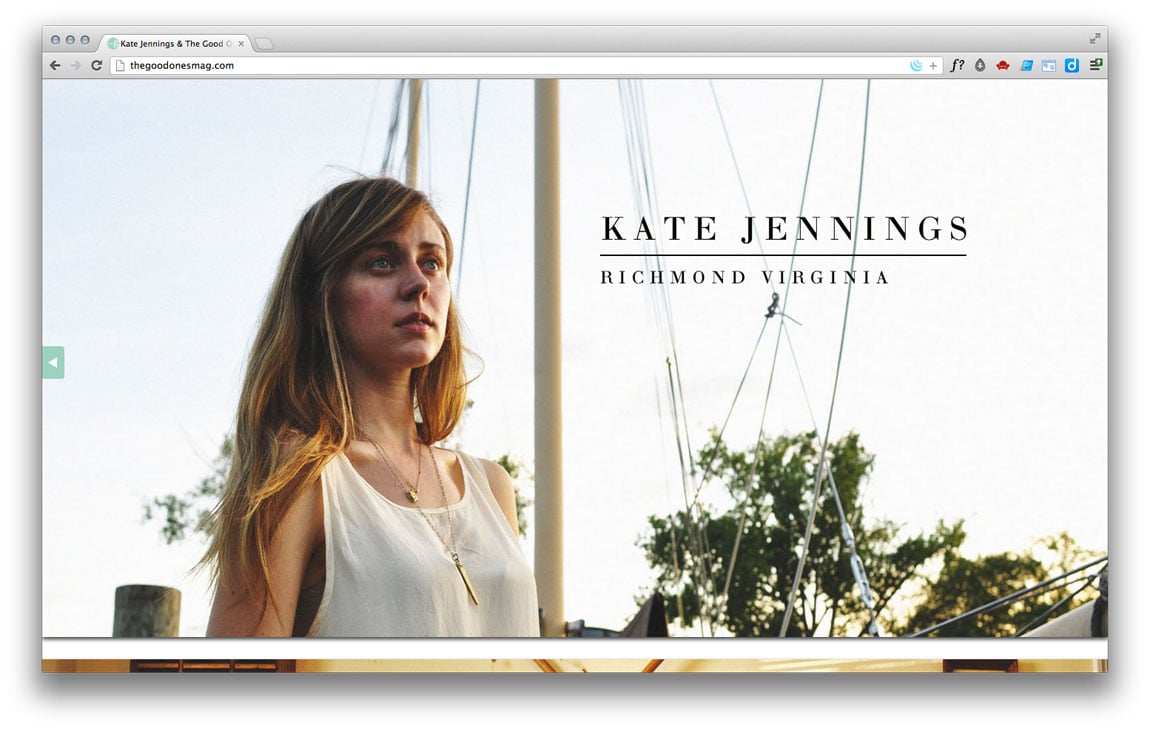This screenshot has width=1150, height=731.
Task: Click the blue wave sharing extension icon
Action: 917,65
